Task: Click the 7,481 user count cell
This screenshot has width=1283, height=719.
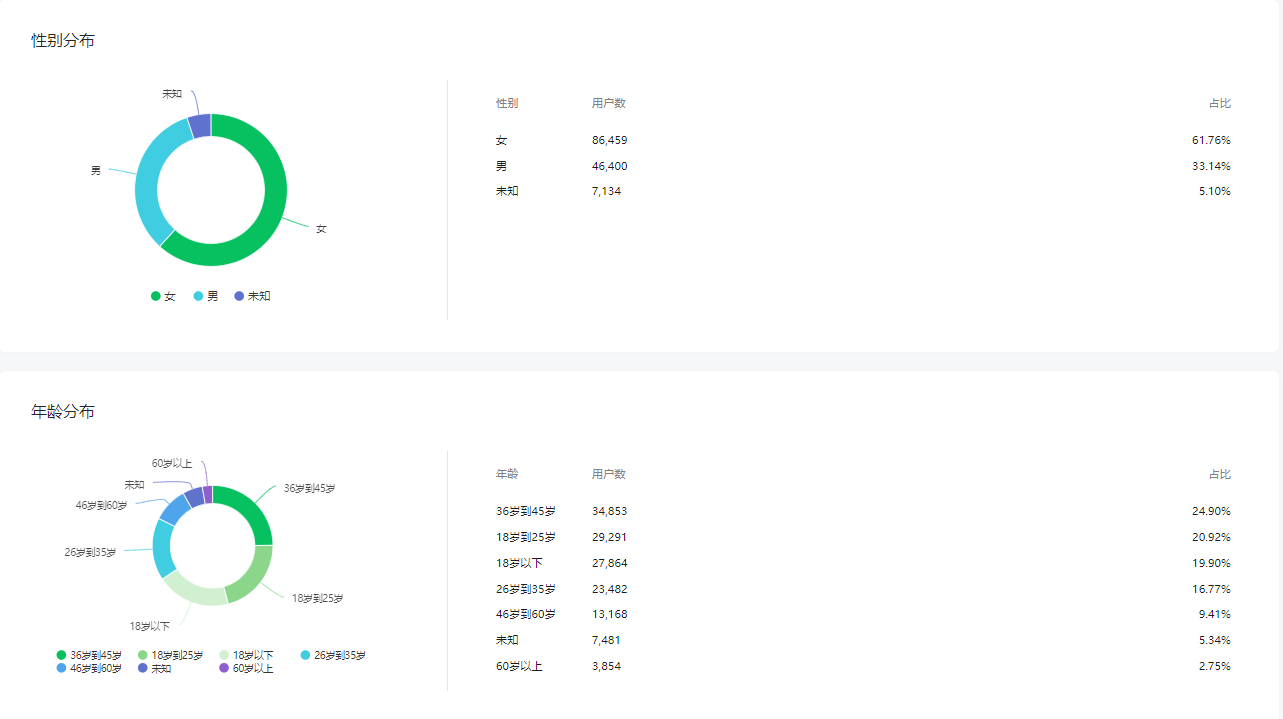Action: pyautogui.click(x=606, y=641)
